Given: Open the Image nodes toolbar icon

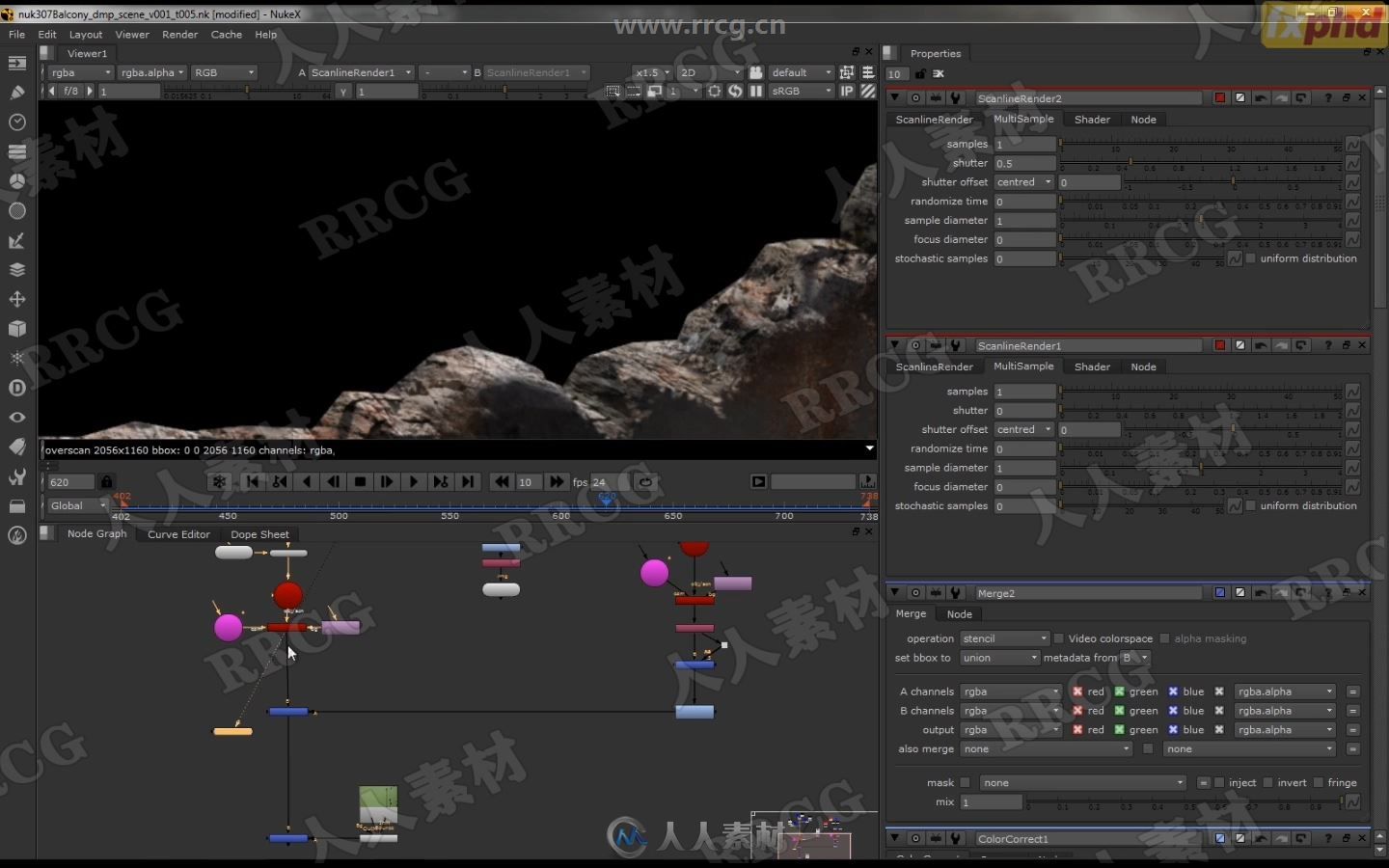Looking at the screenshot, I should 16,64.
